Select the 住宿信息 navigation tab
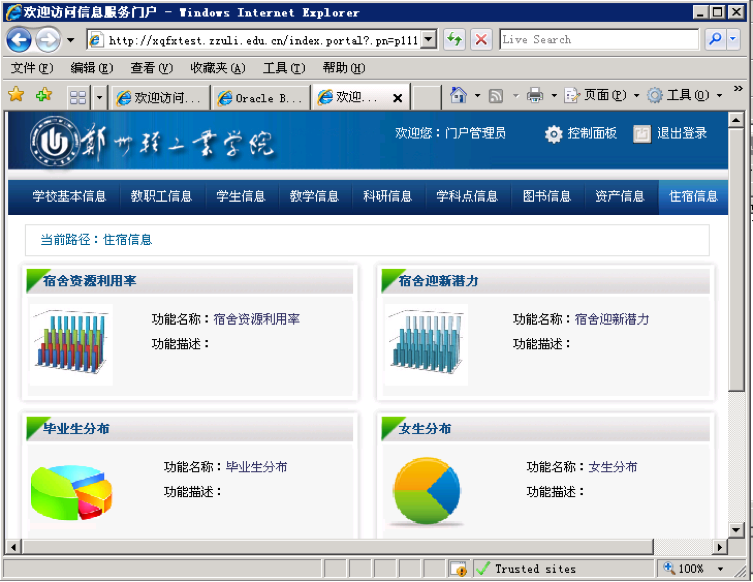The height and width of the screenshot is (582, 753). pos(693,196)
